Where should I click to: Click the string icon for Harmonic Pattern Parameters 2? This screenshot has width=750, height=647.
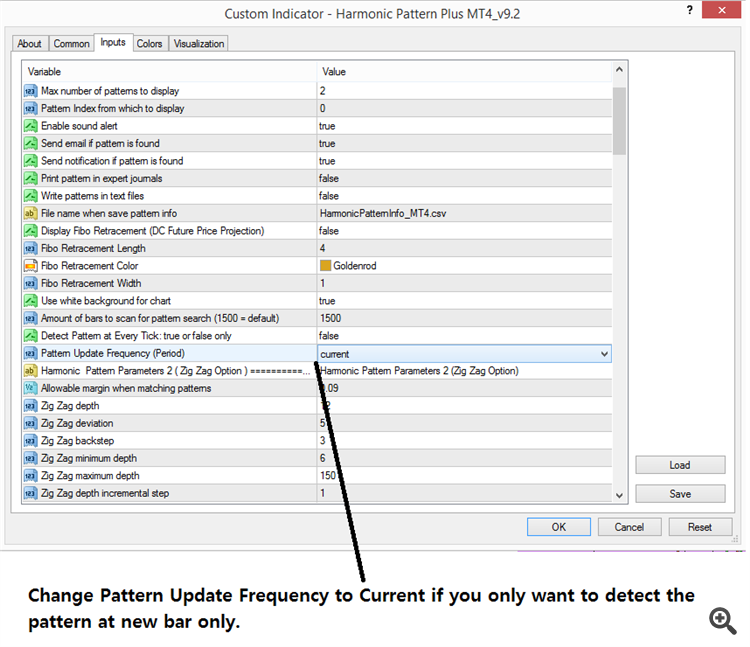click(x=30, y=371)
